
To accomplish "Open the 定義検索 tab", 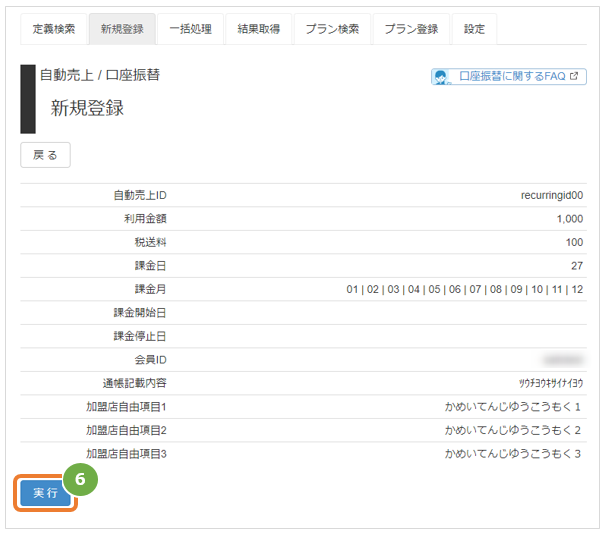I will (54, 29).
